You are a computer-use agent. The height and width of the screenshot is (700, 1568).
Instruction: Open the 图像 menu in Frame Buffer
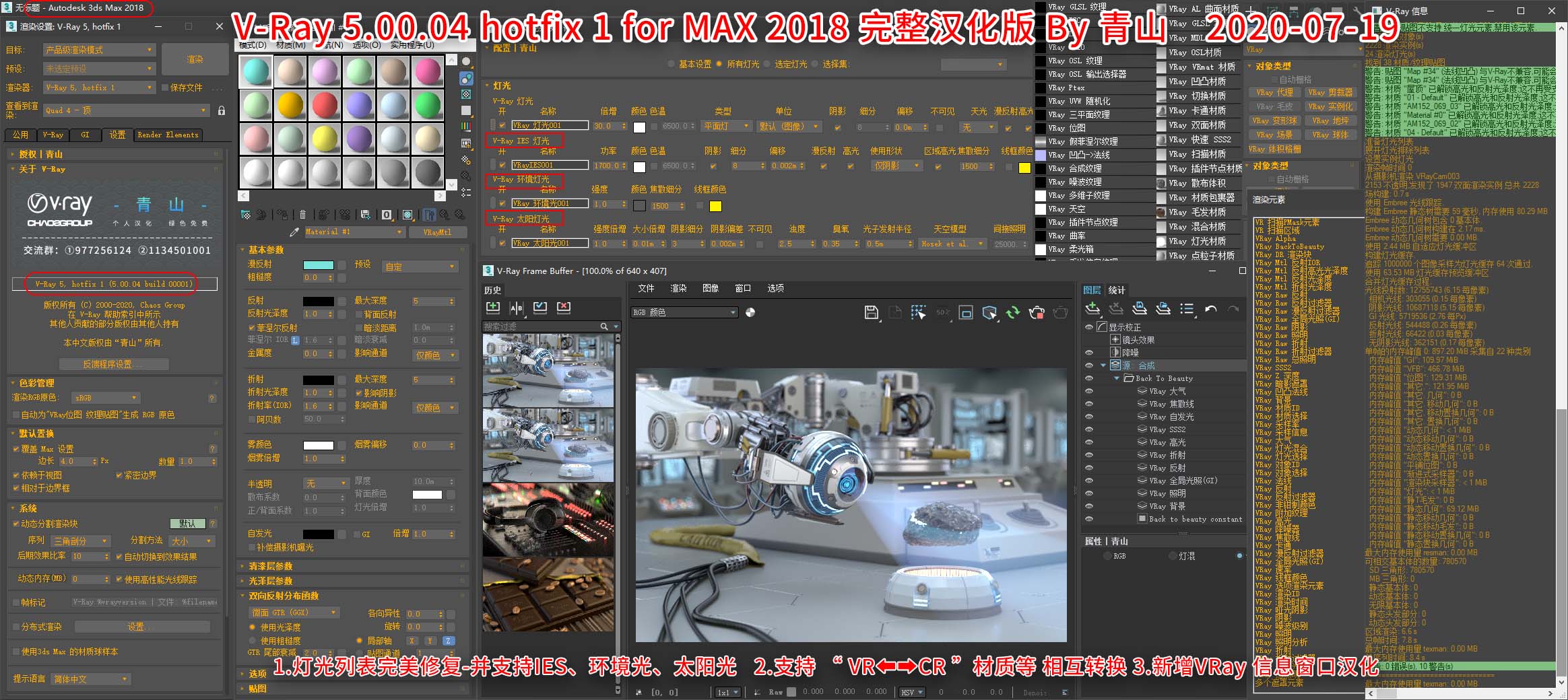(x=711, y=288)
